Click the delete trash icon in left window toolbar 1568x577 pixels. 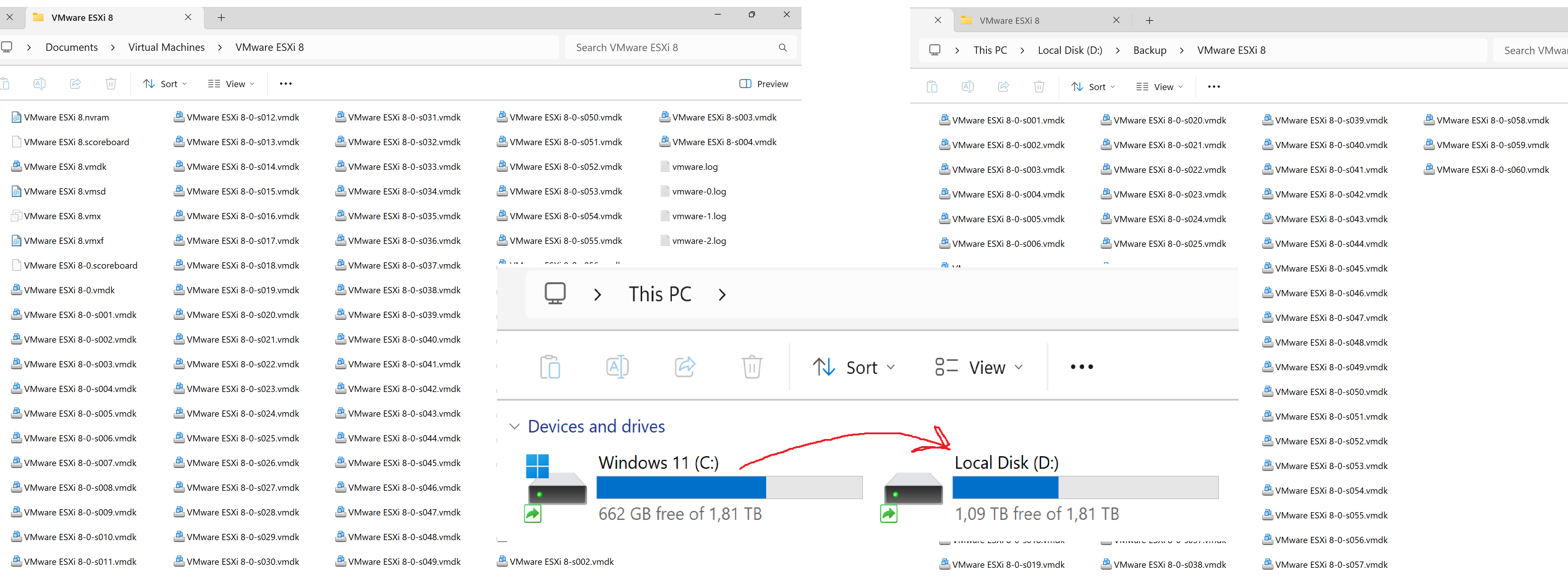tap(111, 83)
